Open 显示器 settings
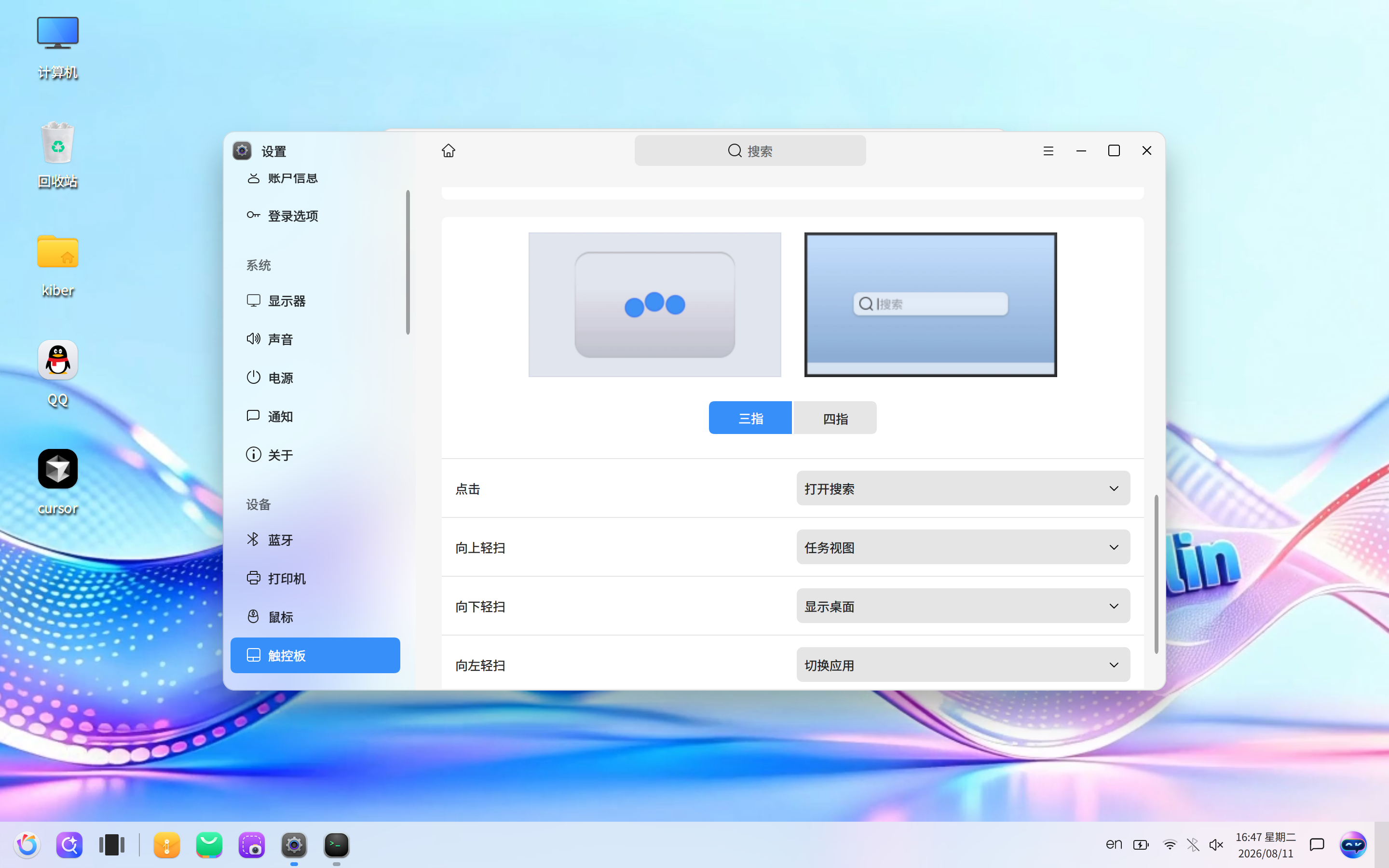This screenshot has height=868, width=1389. (315, 300)
